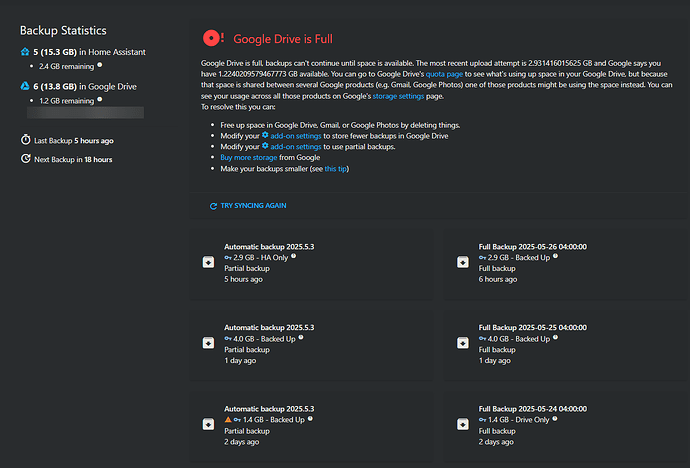The height and width of the screenshot is (468, 690).
Task: Open 'this tip' link for smaller backups
Action: click(336, 168)
